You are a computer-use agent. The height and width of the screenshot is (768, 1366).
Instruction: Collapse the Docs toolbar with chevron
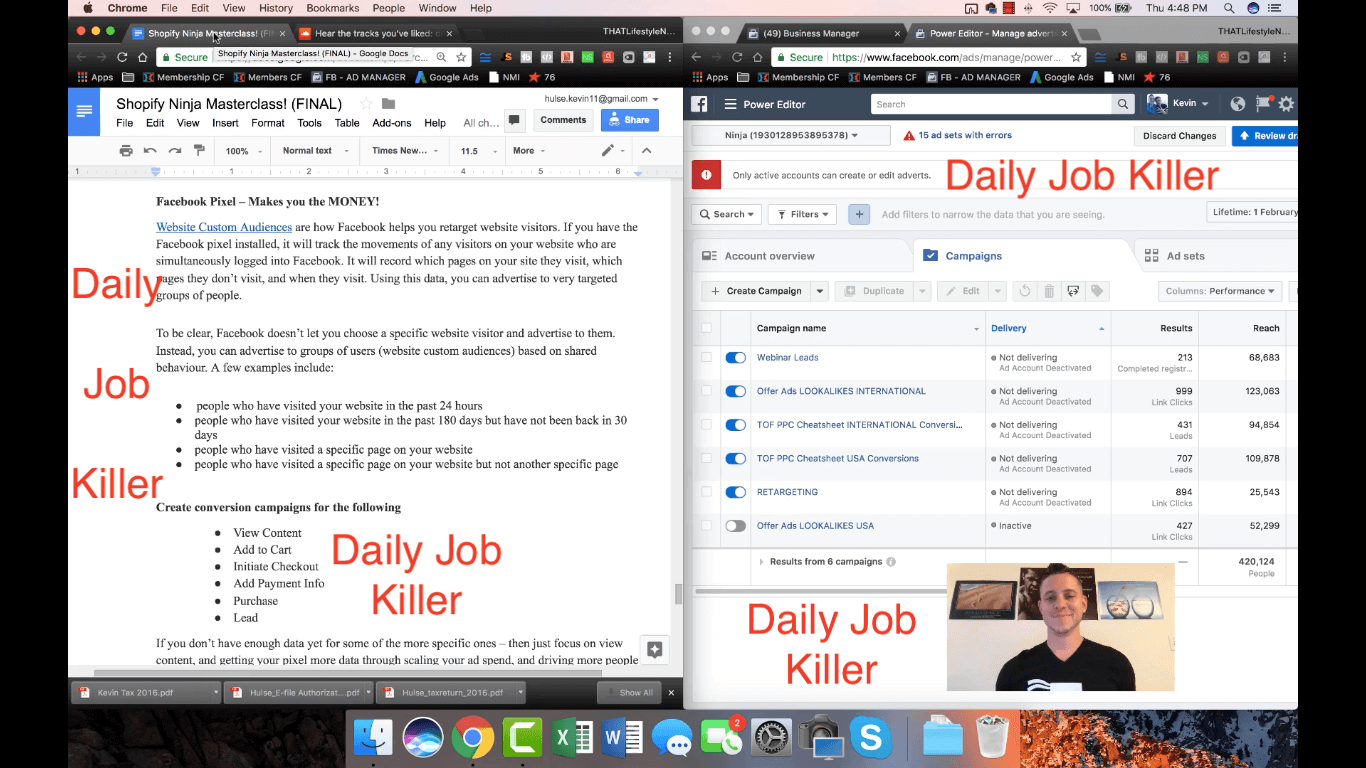click(x=646, y=151)
